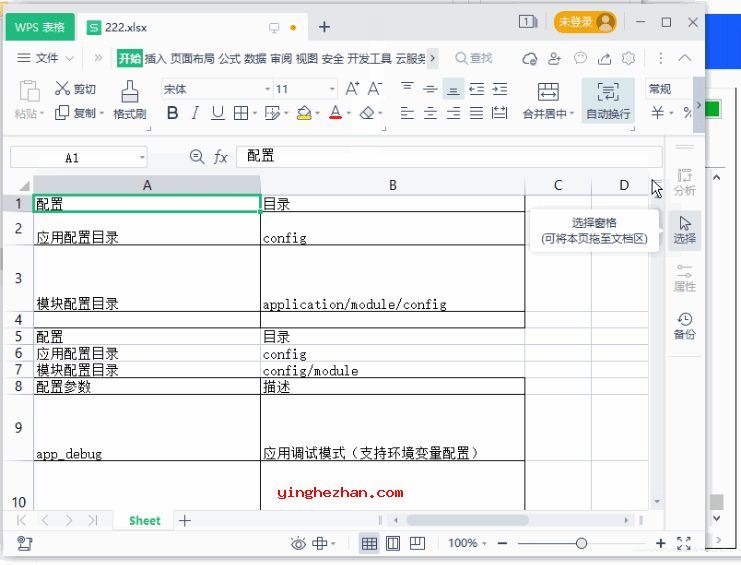Select the Sheet tab

click(145, 521)
